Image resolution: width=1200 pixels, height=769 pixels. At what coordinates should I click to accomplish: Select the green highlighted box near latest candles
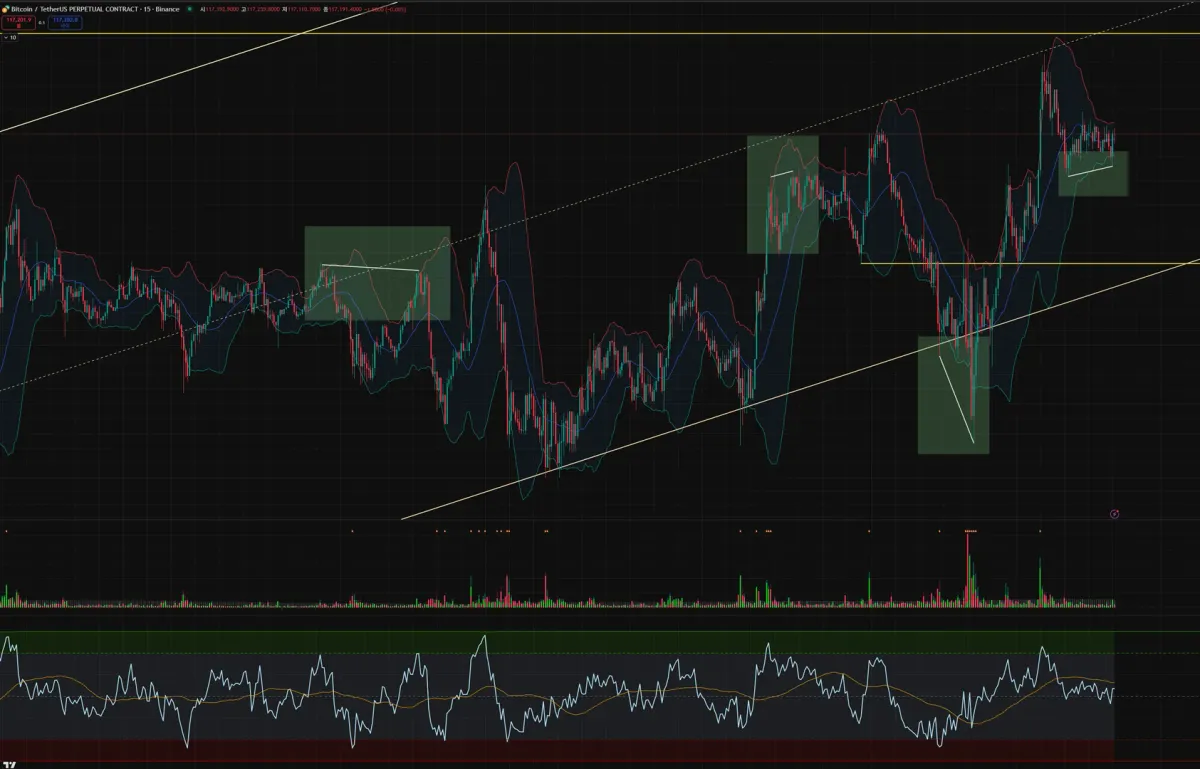[1093, 173]
